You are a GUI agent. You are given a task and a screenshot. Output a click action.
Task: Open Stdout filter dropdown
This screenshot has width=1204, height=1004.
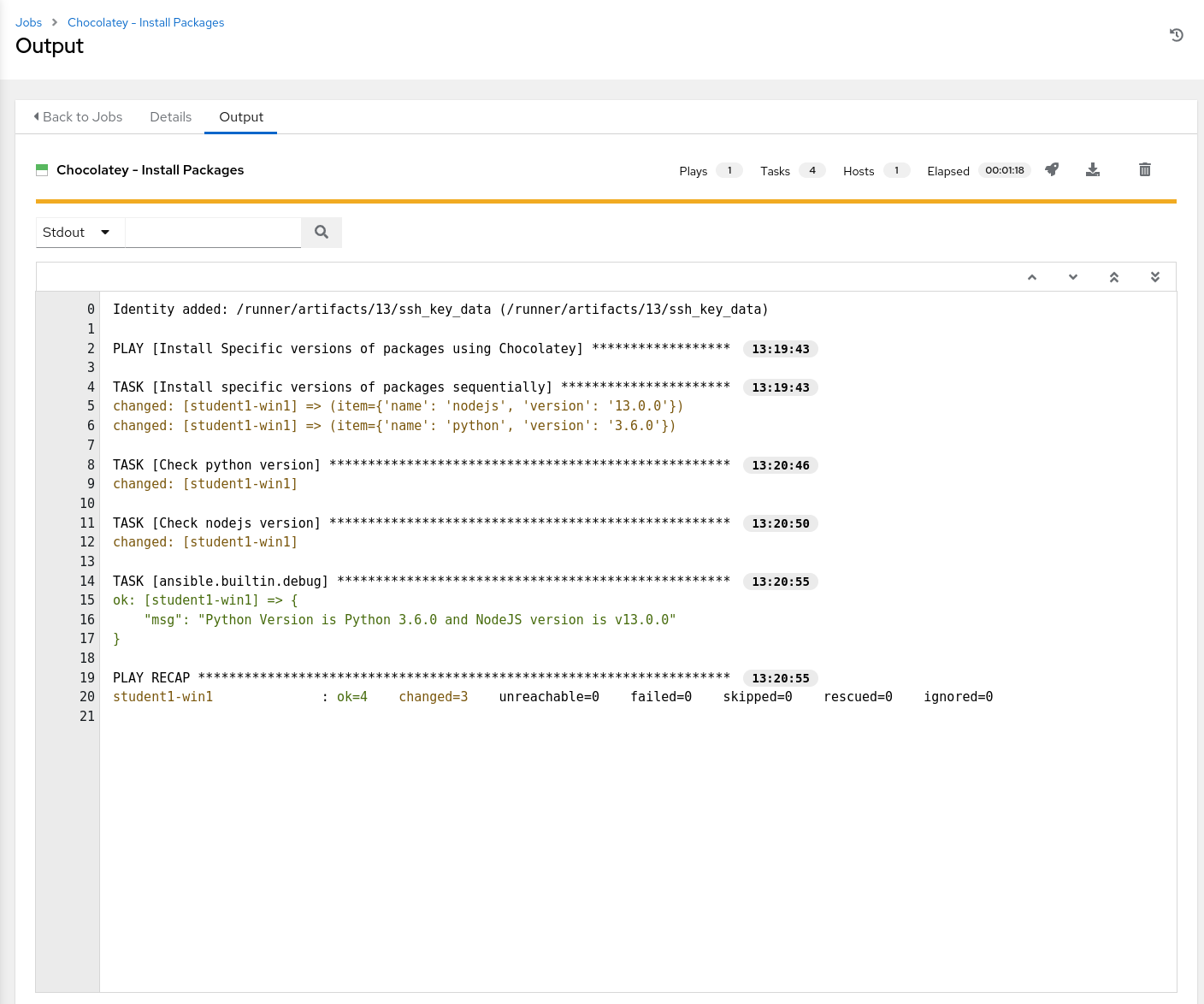click(80, 232)
